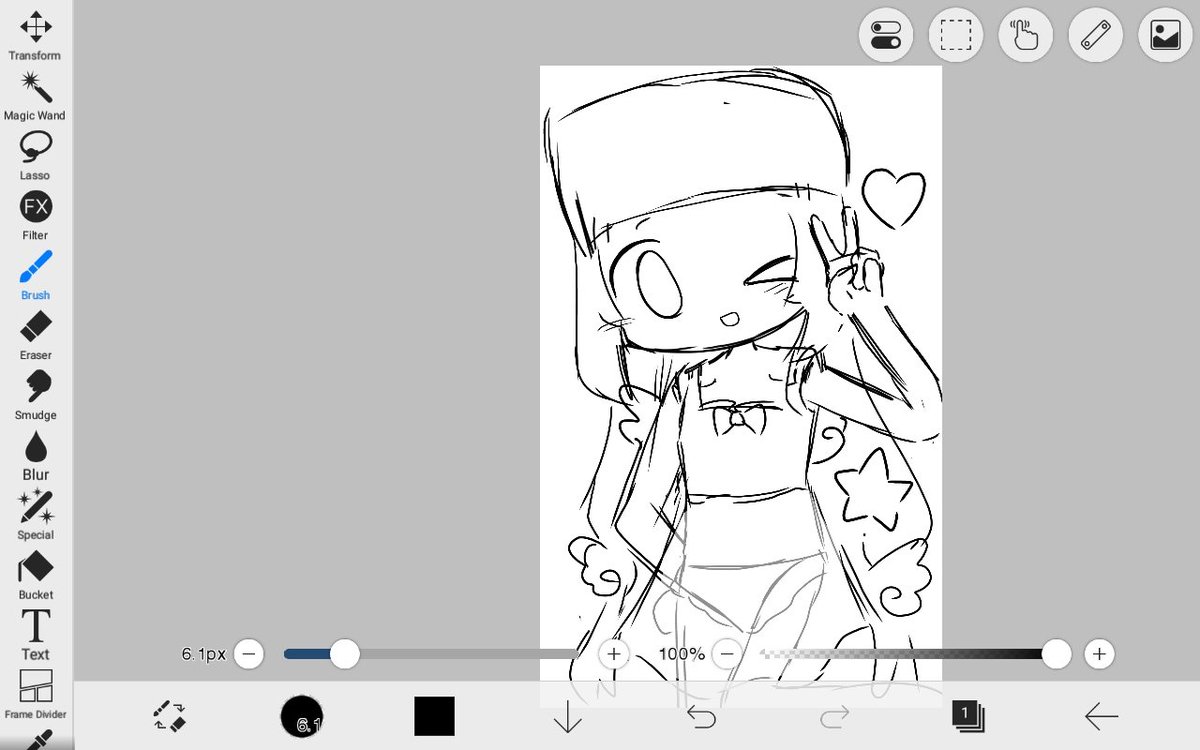Click the brush thickness slider handle
Viewport: 1200px width, 750px height.
click(345, 654)
